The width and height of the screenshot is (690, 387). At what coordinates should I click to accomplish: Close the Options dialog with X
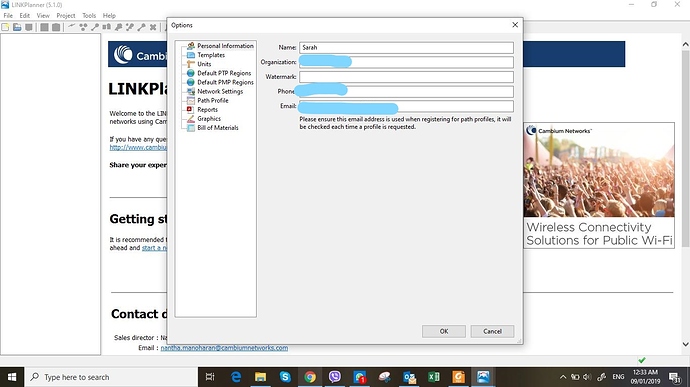click(515, 25)
